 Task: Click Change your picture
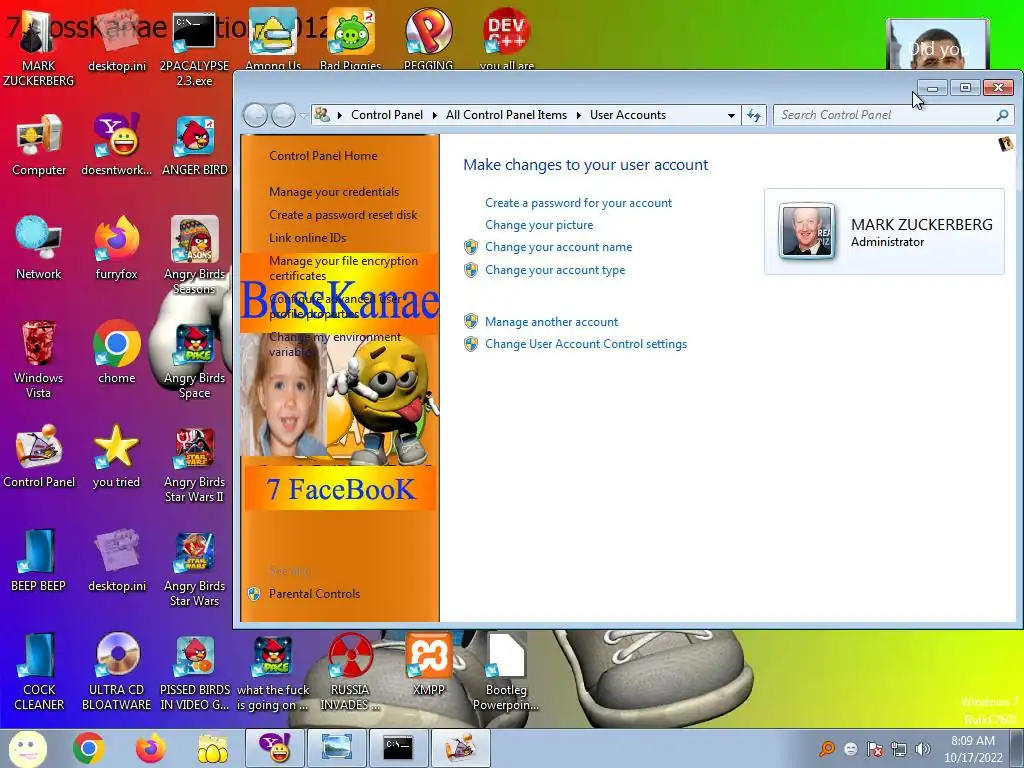click(x=539, y=225)
